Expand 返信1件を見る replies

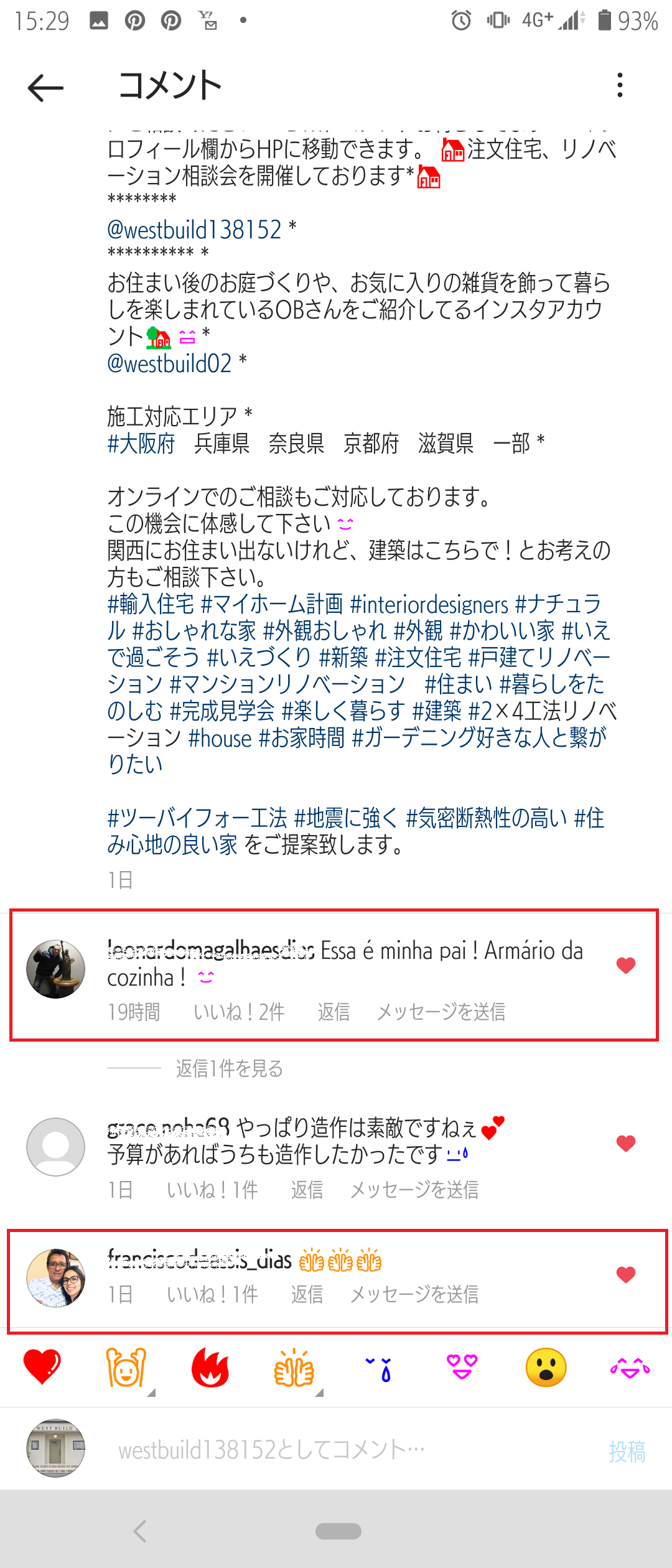(229, 1068)
